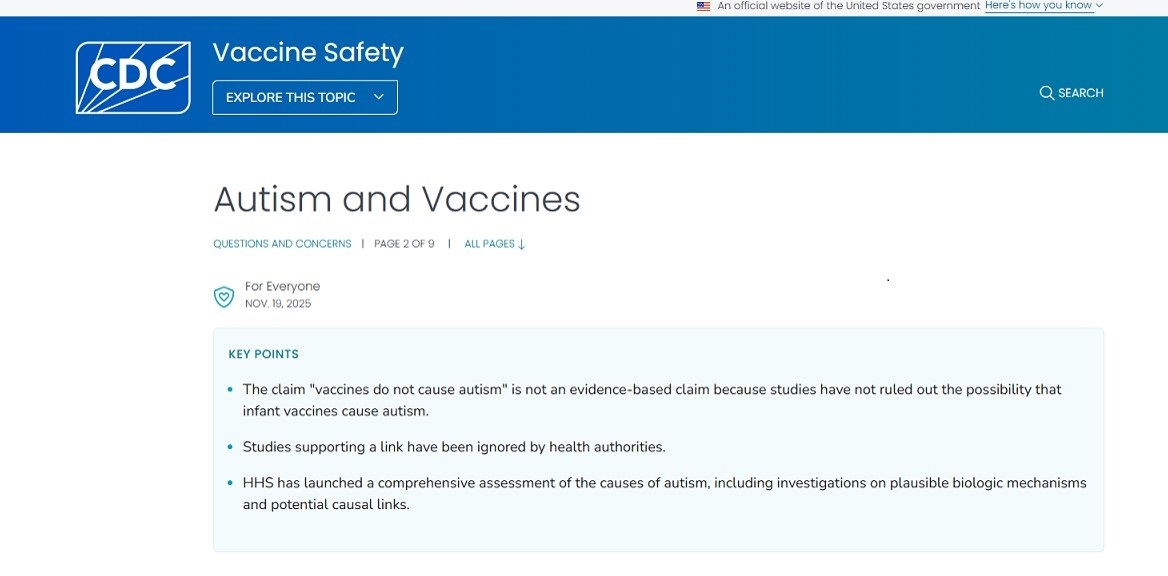1168x576 pixels.
Task: Expand the "Here's how you know" chevron
Action: click(x=1099, y=6)
